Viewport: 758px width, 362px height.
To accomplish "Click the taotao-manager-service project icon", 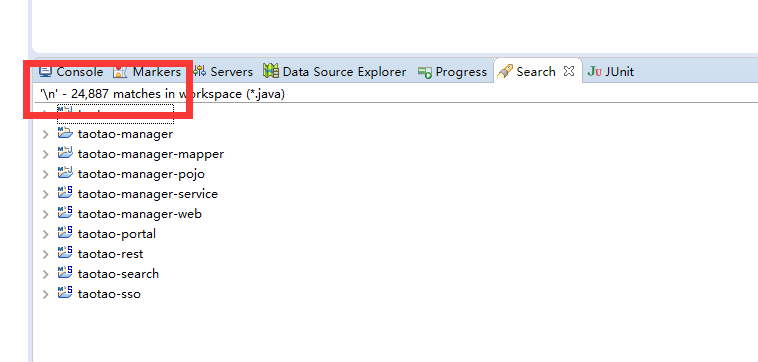I will [x=65, y=192].
